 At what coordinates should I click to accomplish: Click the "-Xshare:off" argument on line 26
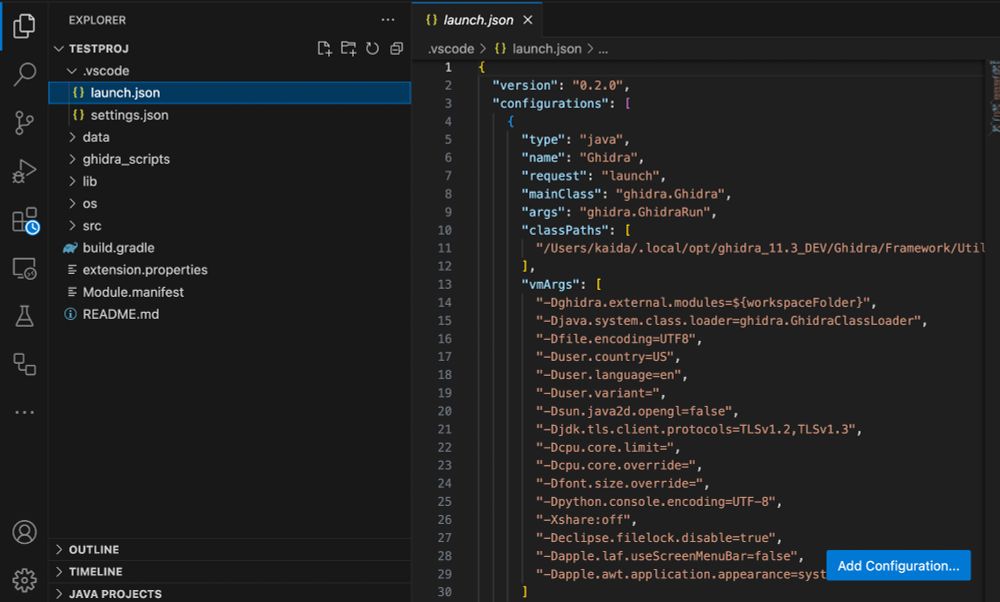[582, 520]
